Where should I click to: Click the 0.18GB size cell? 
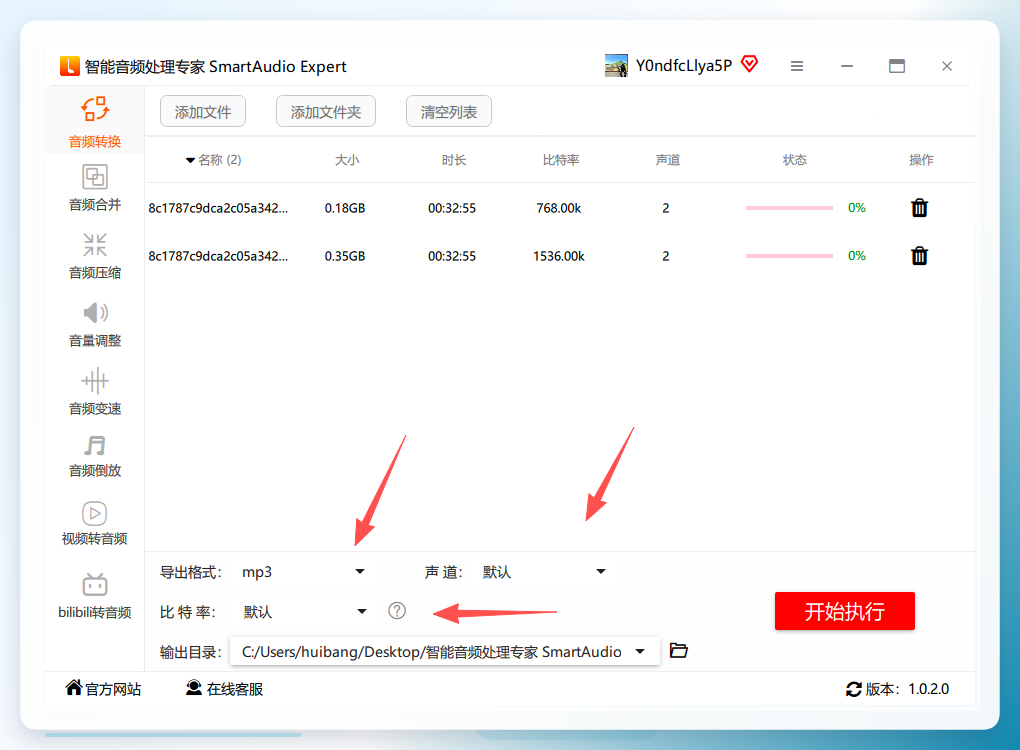coord(345,208)
